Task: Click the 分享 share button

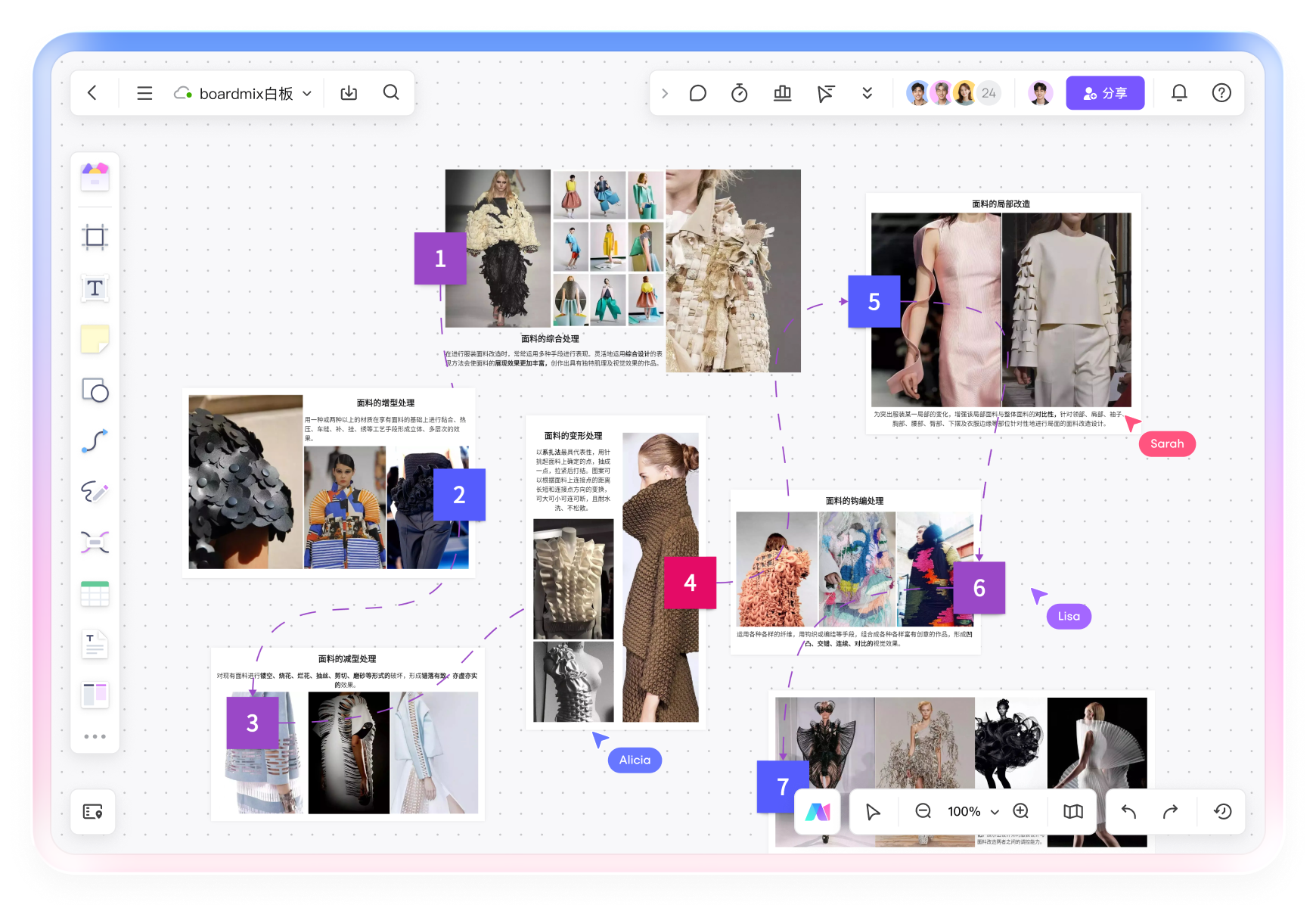Action: (x=1105, y=93)
